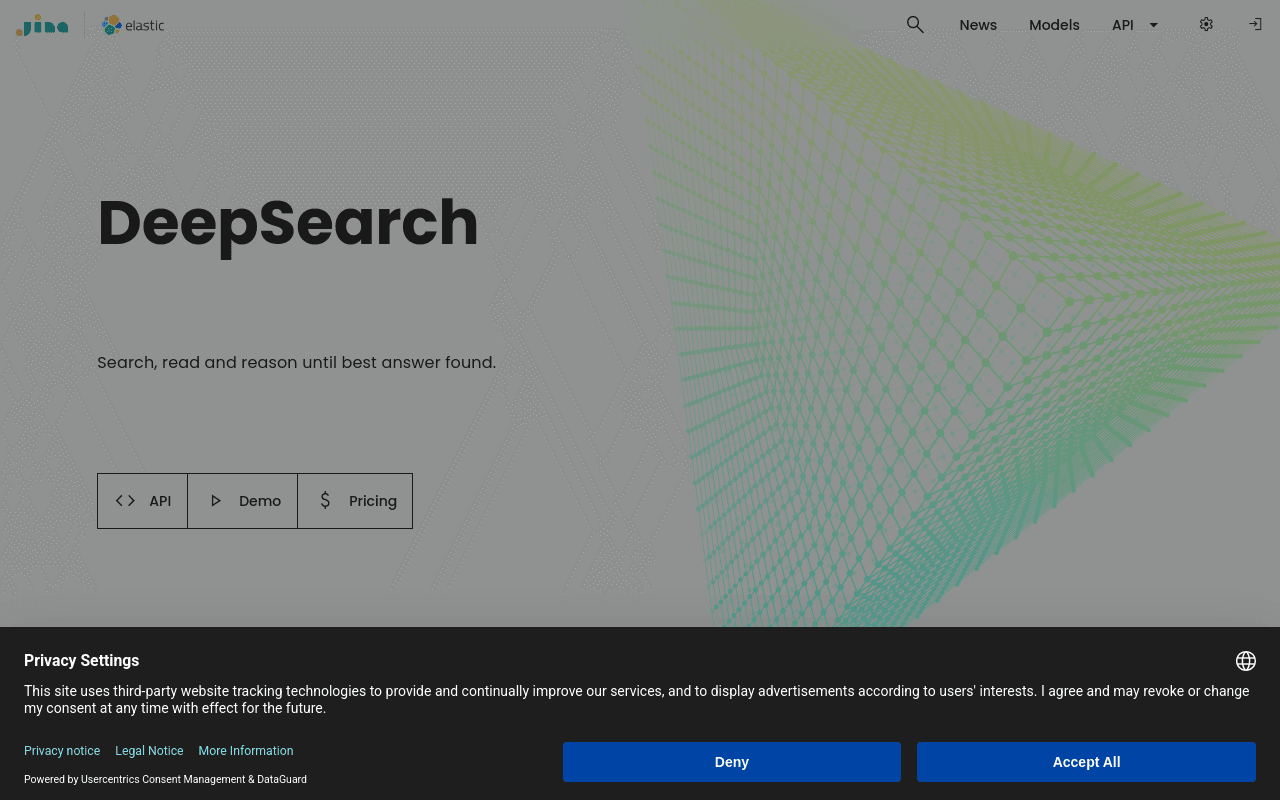
Task: Click the API button
Action: (x=142, y=501)
